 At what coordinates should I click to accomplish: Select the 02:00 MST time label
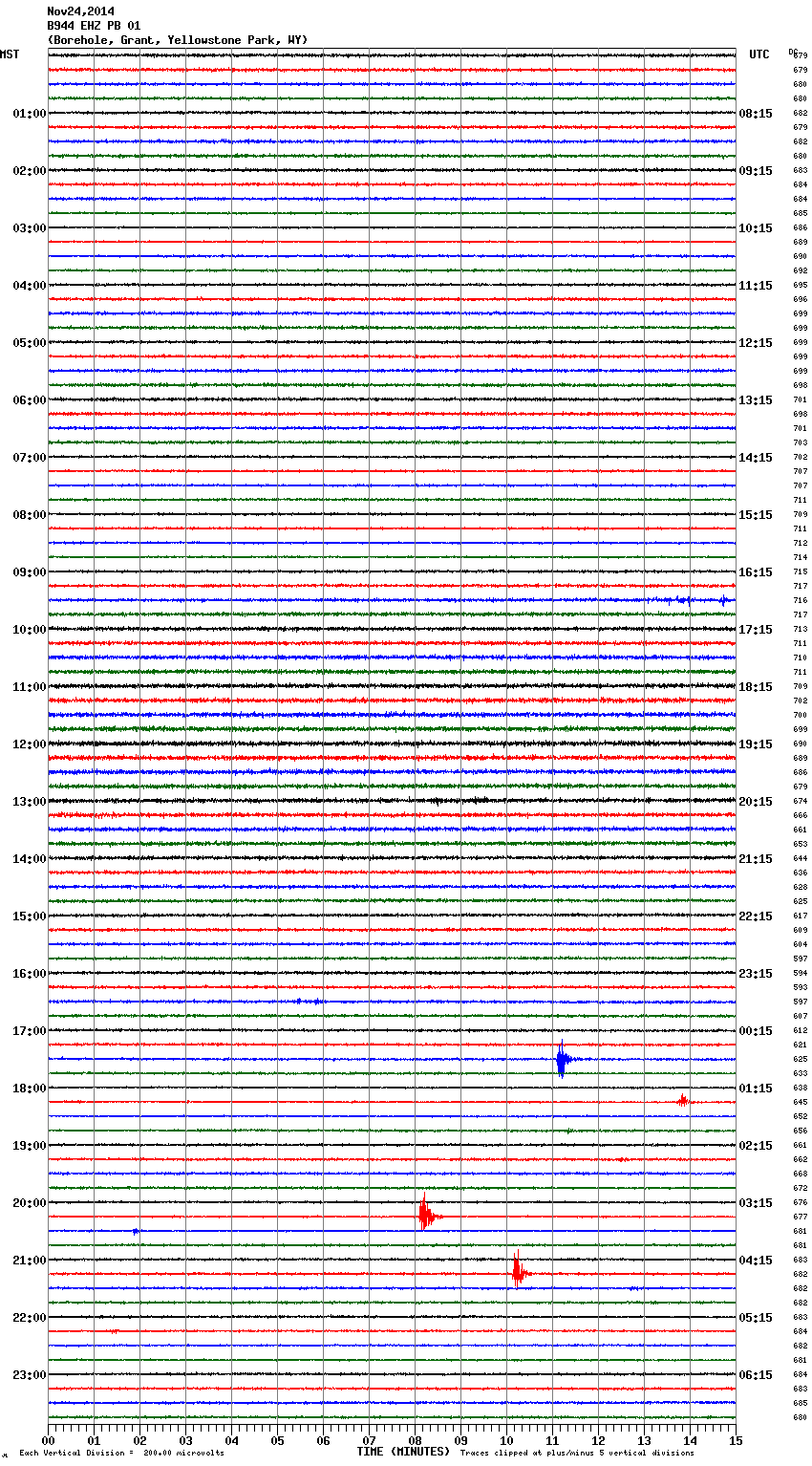click(x=30, y=171)
